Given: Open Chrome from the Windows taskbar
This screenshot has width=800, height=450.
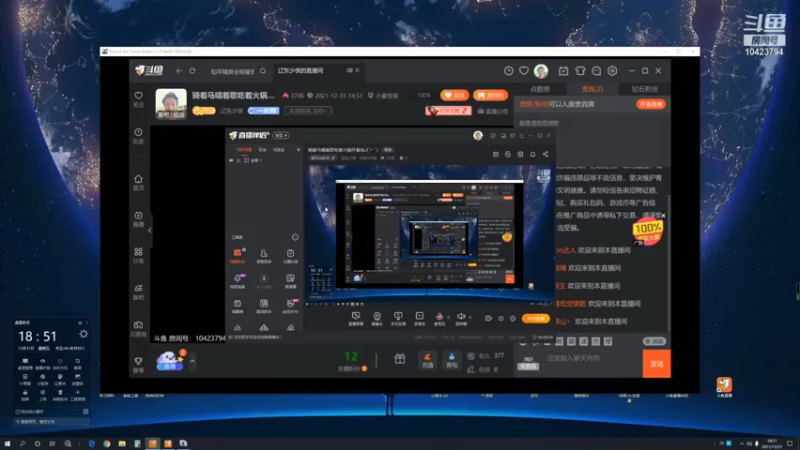Looking at the screenshot, I should pos(107,444).
